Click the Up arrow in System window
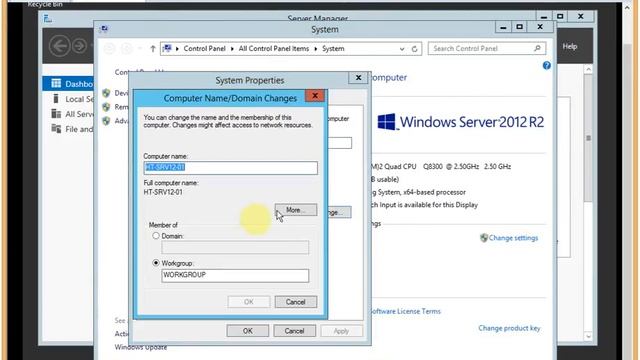The width and height of the screenshot is (640, 360). [x=153, y=49]
